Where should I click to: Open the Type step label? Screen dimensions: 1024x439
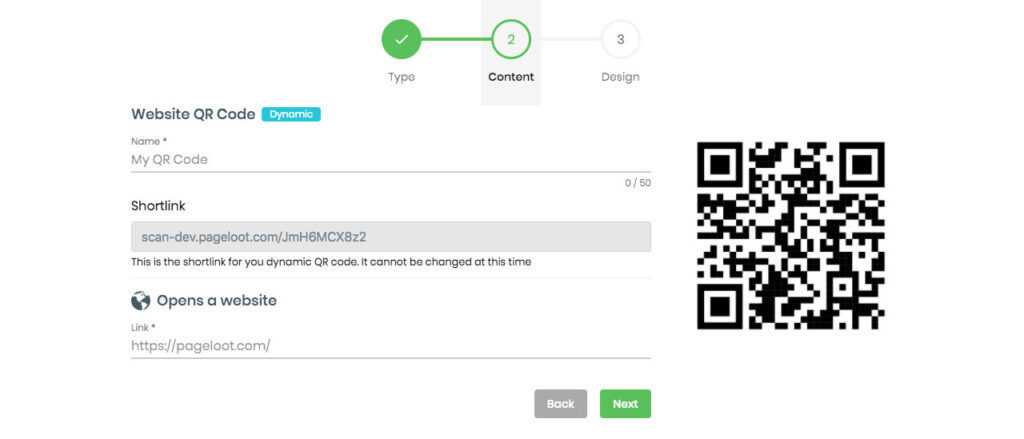click(402, 77)
